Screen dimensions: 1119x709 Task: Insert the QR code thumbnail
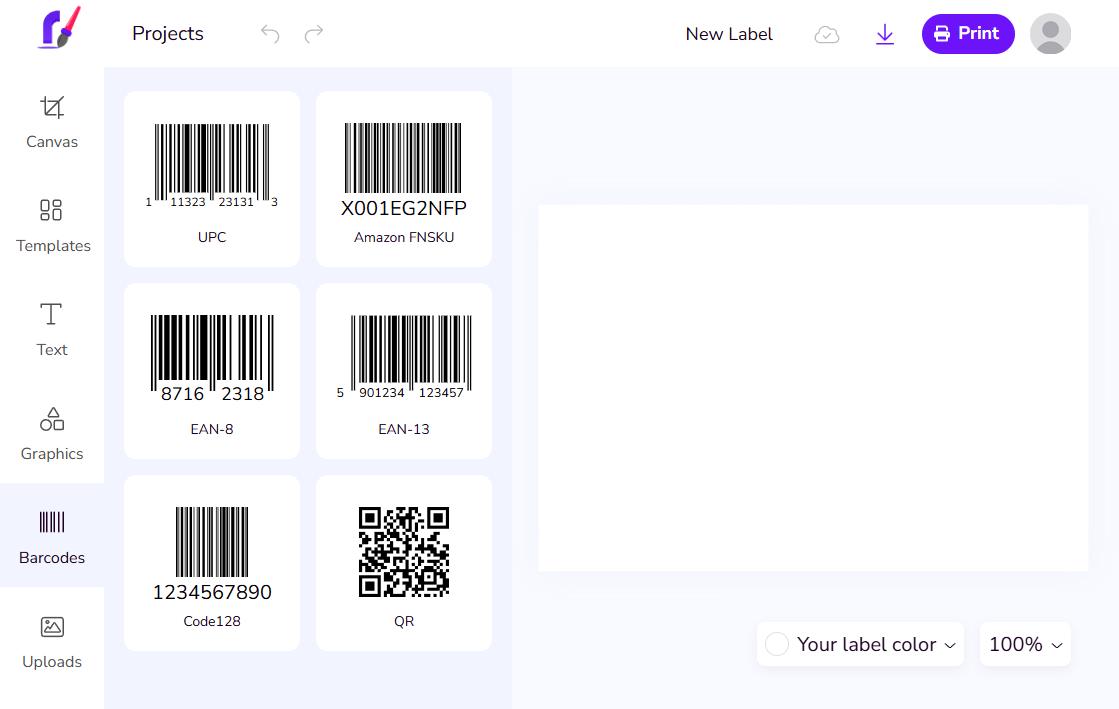click(x=404, y=563)
